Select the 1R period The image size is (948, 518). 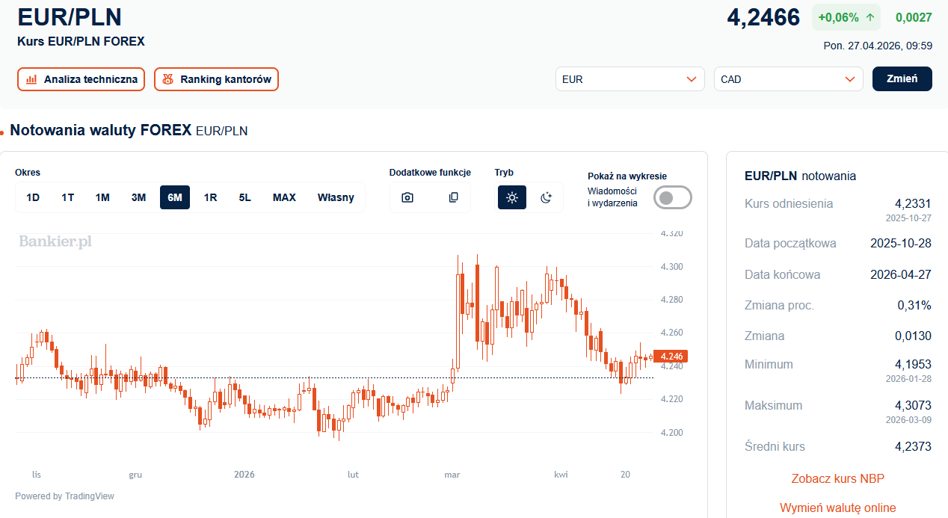210,198
